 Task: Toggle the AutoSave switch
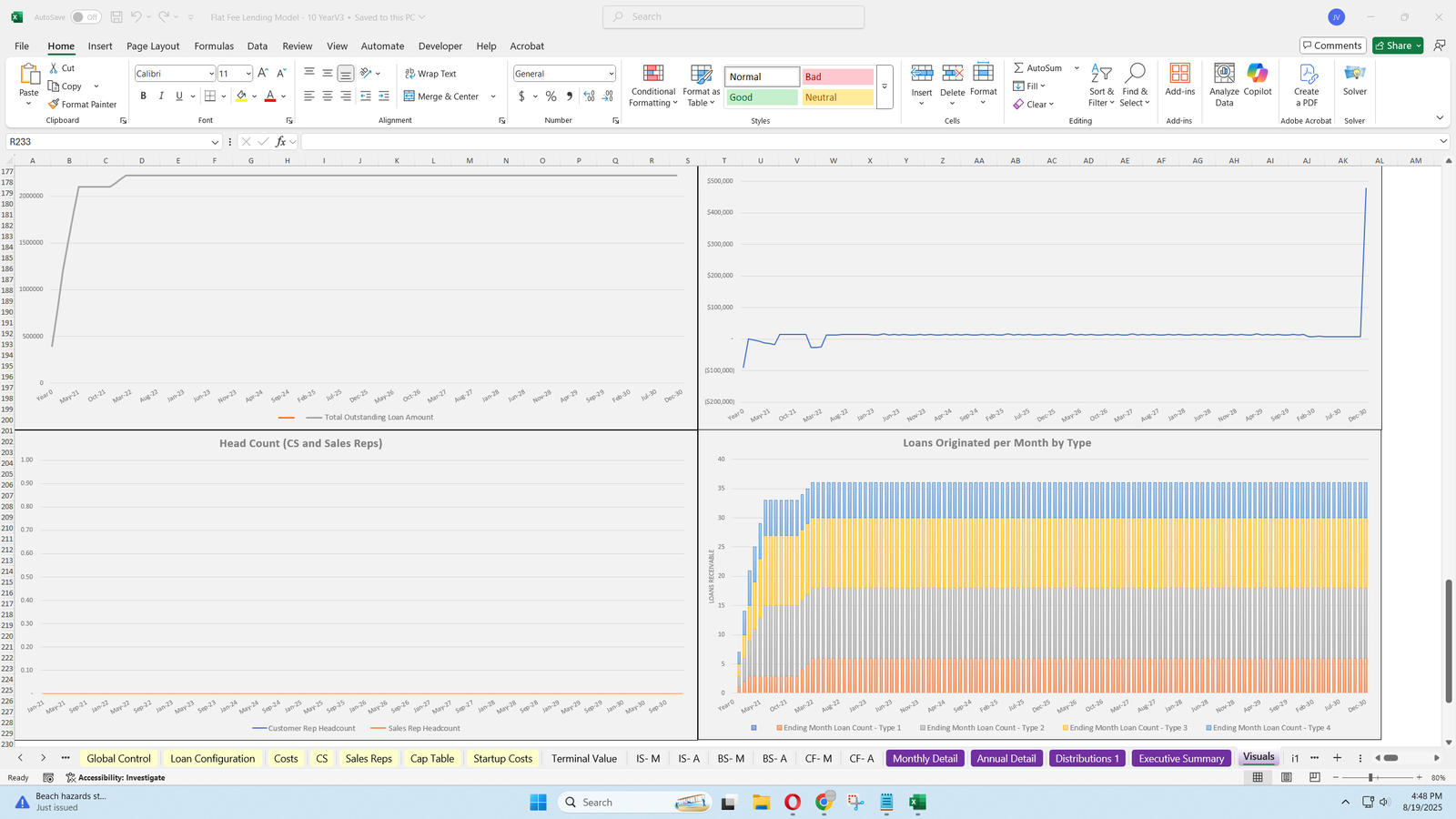point(86,17)
